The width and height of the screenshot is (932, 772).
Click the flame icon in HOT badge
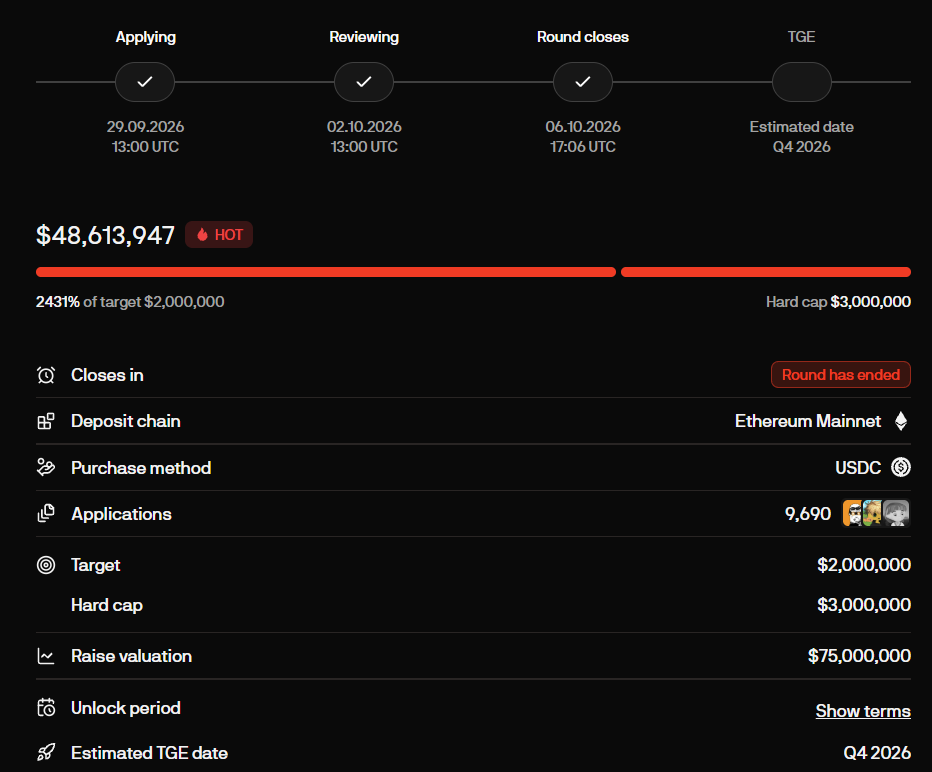[x=202, y=235]
